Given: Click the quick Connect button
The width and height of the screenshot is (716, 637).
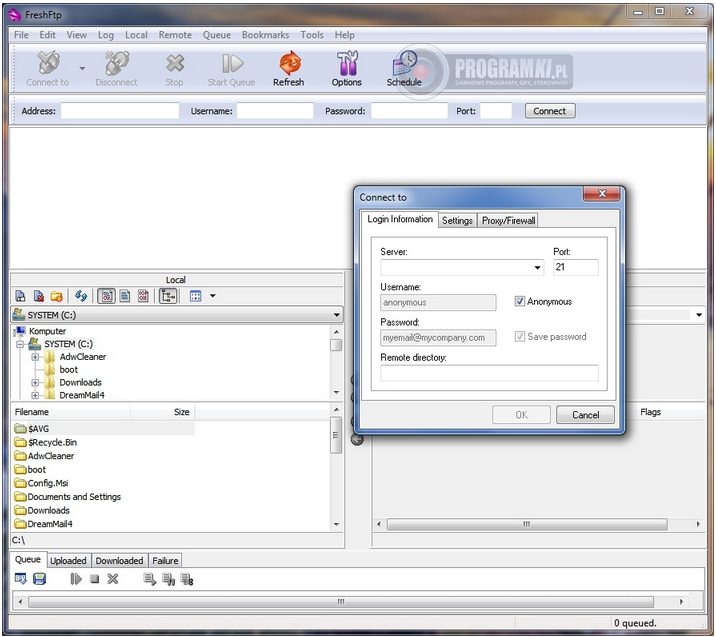Looking at the screenshot, I should pyautogui.click(x=549, y=111).
